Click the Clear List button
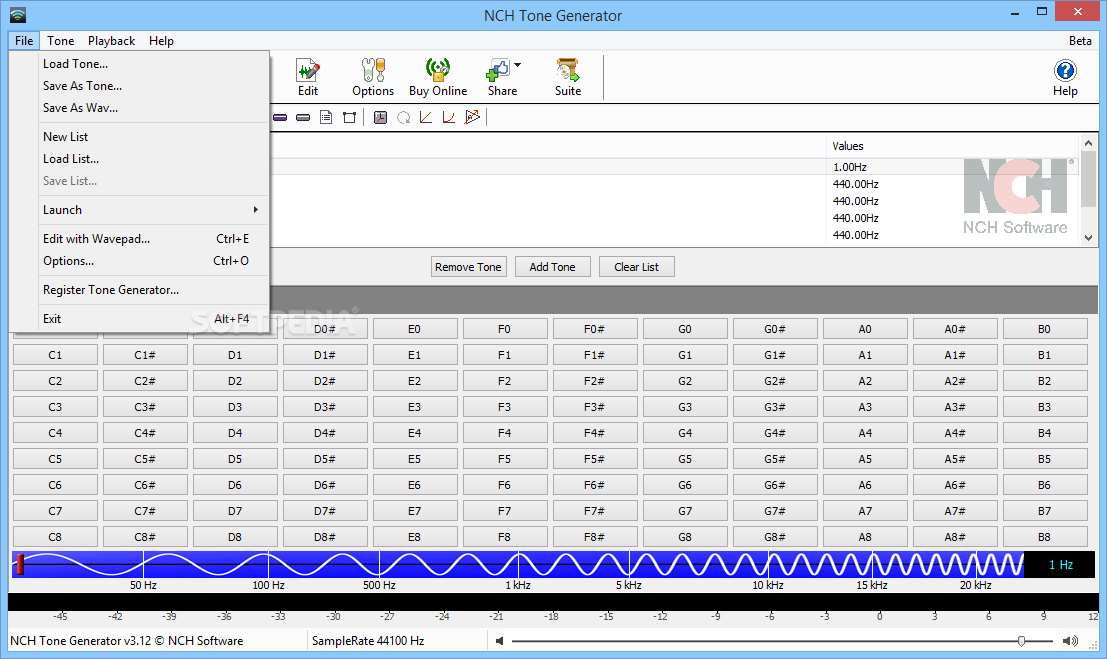 click(x=636, y=267)
